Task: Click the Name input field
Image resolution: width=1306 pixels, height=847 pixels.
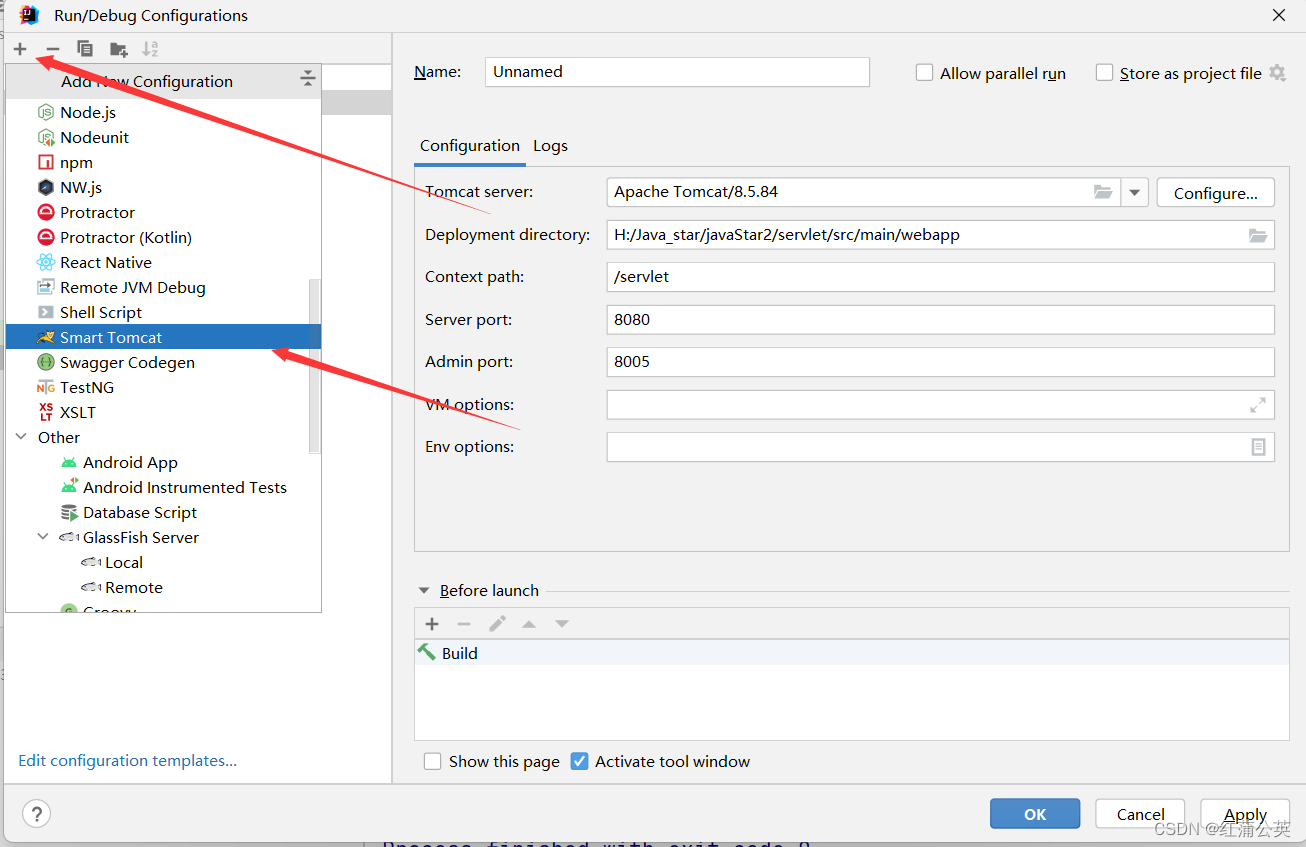Action: click(x=677, y=72)
